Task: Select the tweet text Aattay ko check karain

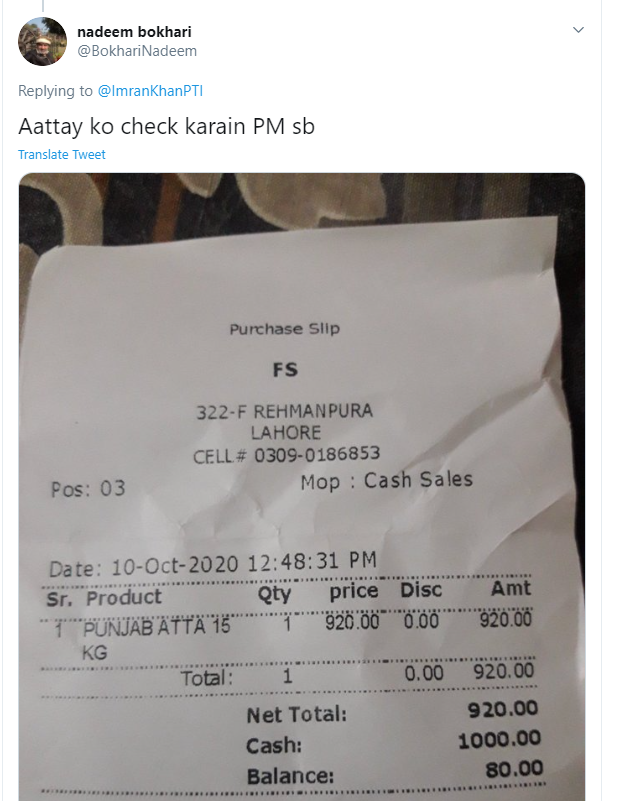Action: (x=133, y=126)
